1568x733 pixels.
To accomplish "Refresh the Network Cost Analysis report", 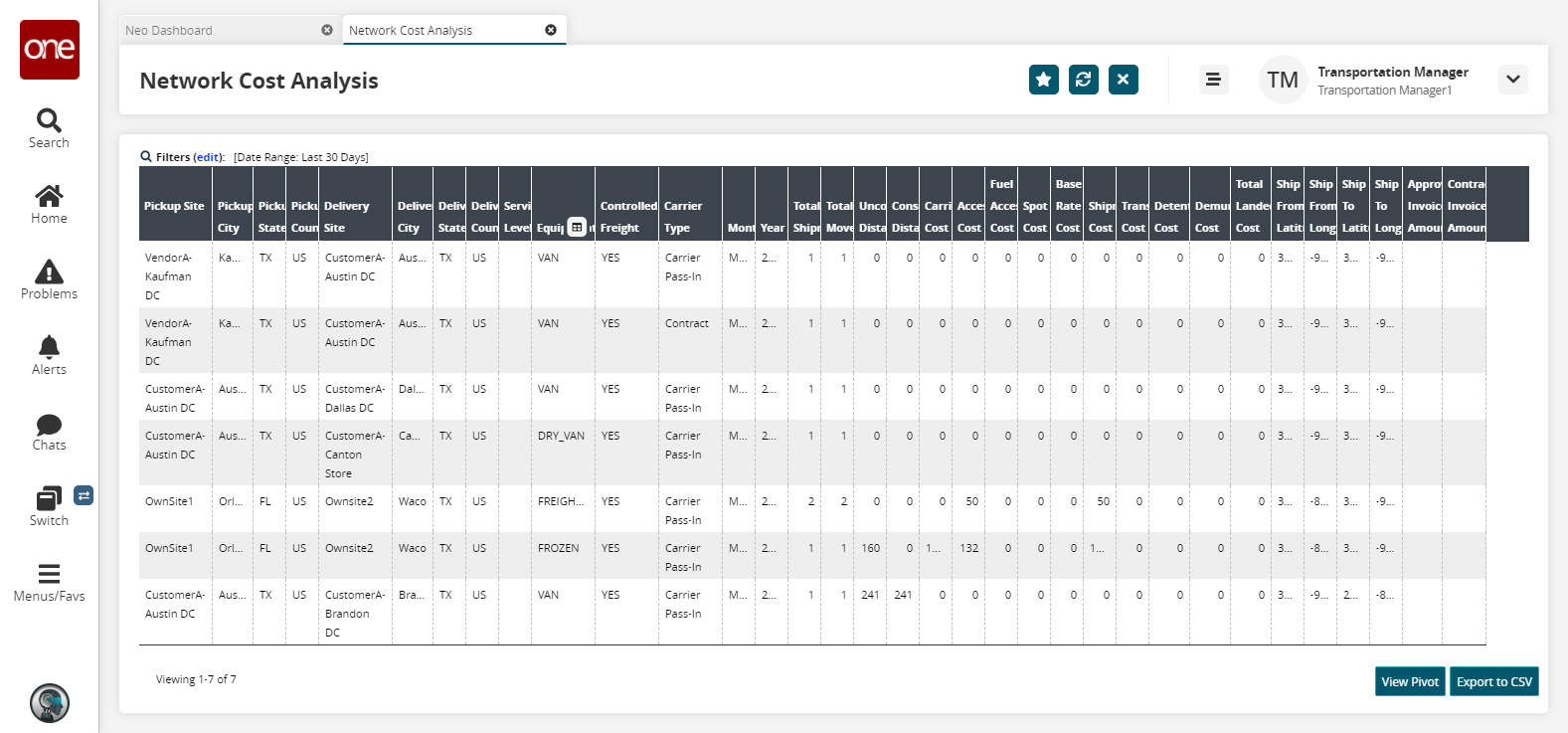I will pos(1083,80).
